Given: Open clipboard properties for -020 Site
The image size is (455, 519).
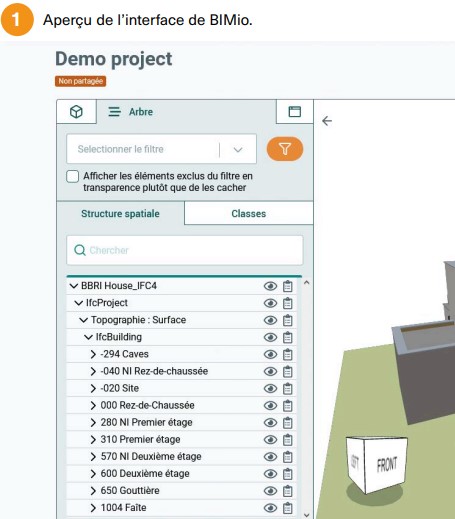Looking at the screenshot, I should pos(288,389).
